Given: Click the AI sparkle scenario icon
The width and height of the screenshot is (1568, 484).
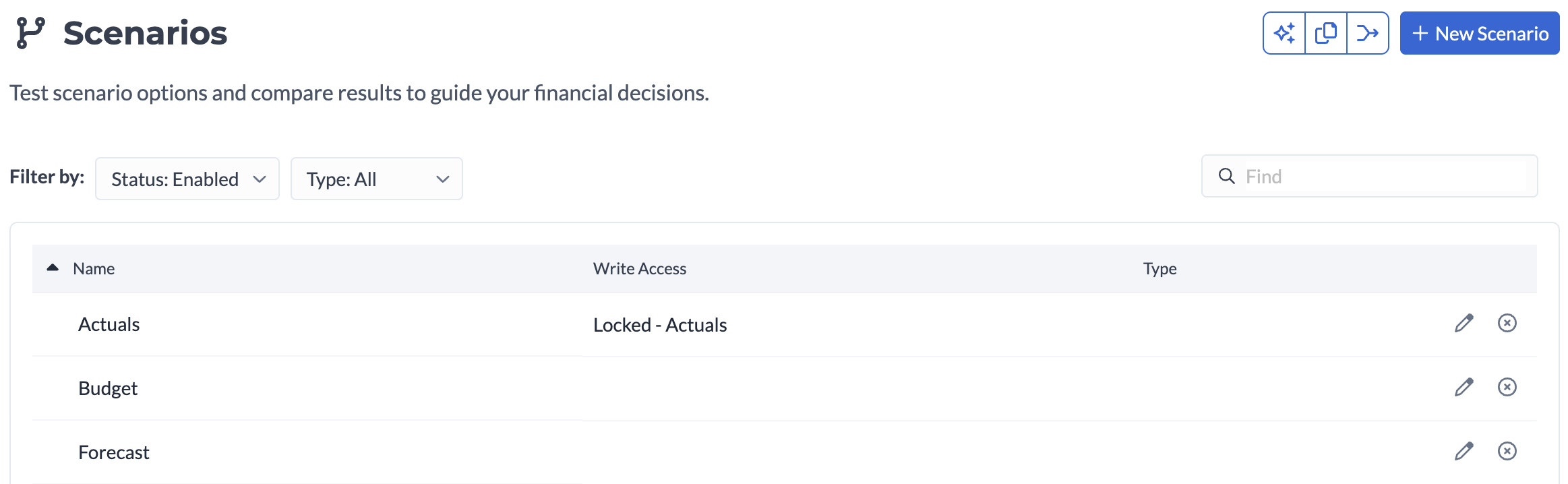Looking at the screenshot, I should (x=1284, y=33).
